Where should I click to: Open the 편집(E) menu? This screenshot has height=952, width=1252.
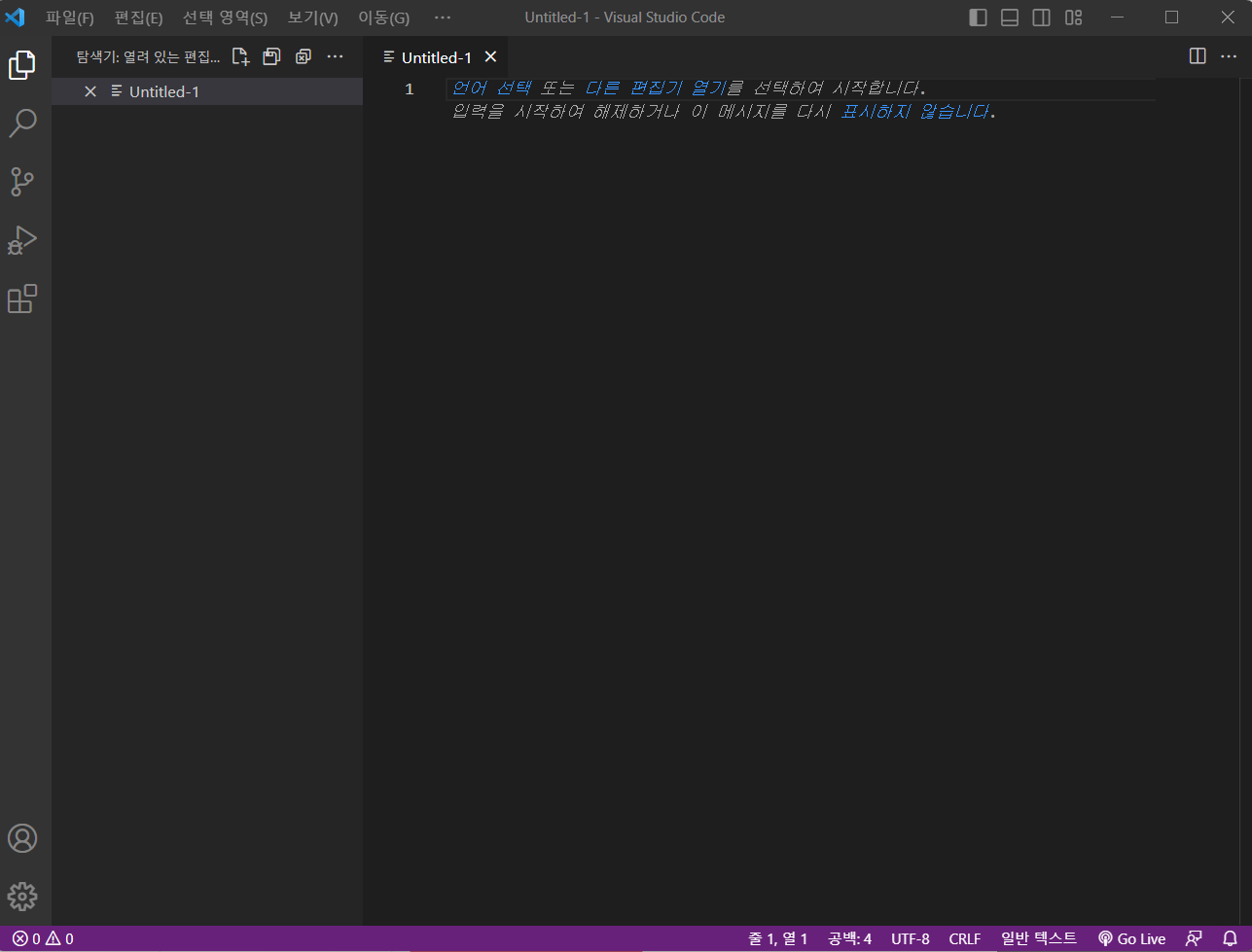(x=138, y=18)
